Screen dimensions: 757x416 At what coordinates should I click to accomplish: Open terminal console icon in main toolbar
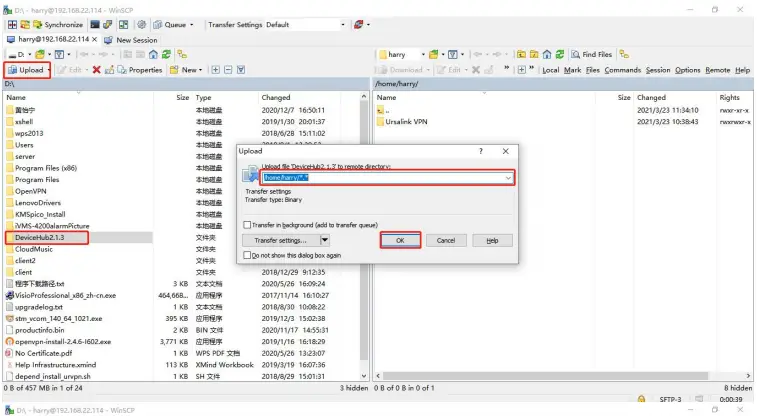coord(95,25)
